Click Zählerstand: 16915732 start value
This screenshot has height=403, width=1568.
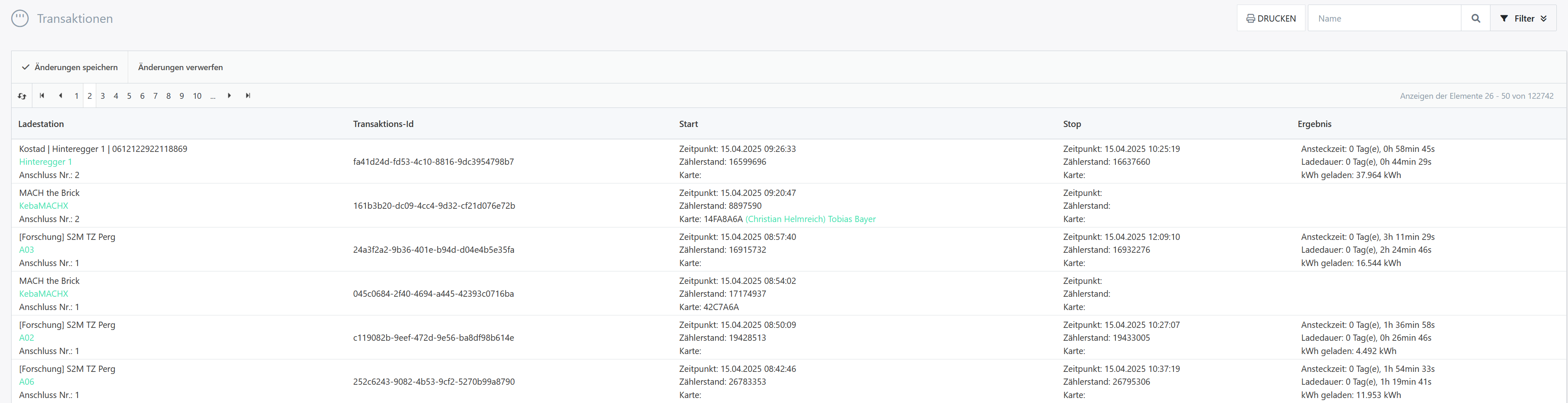(x=723, y=249)
